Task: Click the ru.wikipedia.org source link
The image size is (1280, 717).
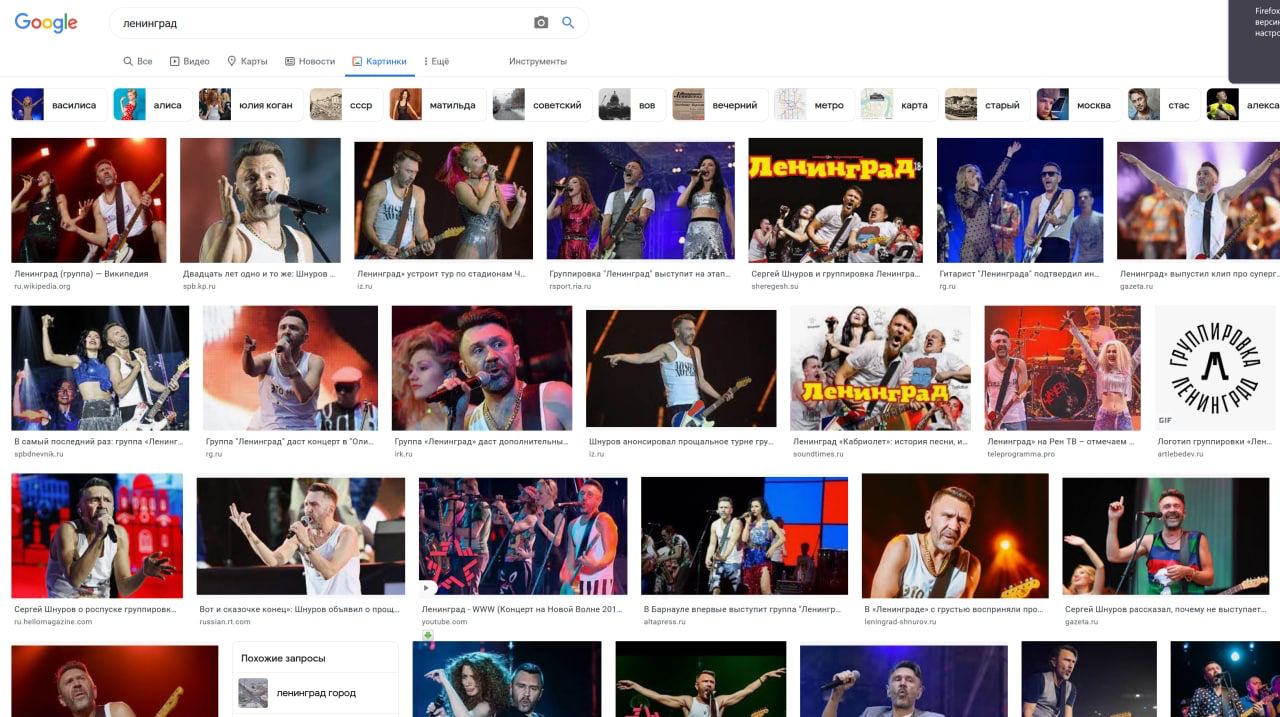Action: click(x=42, y=286)
